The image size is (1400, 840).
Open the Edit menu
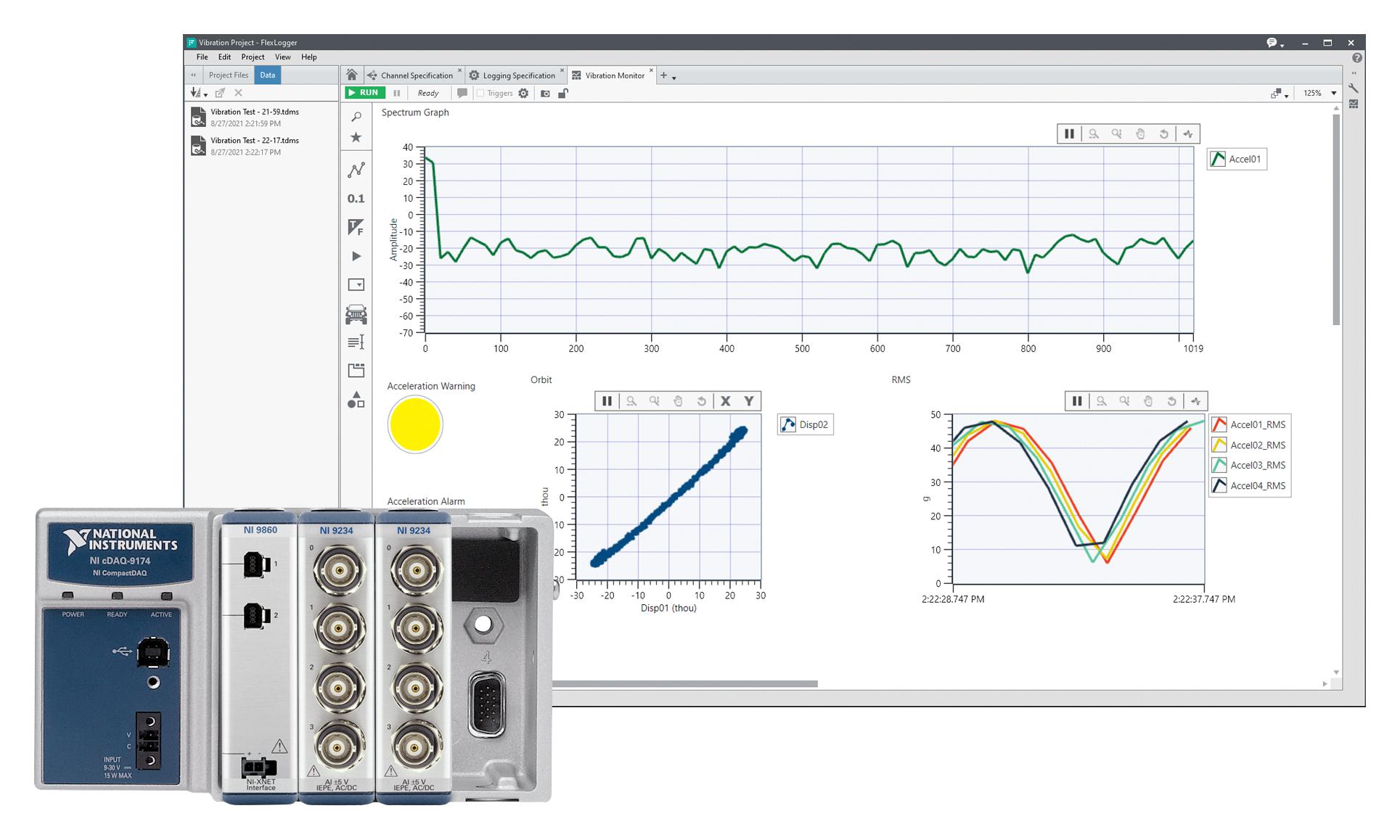224,57
